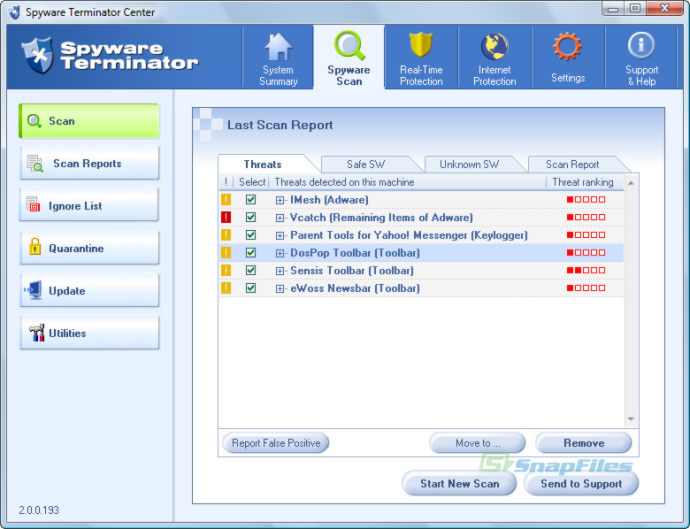Click the Quarantine padlock icon

coord(35,246)
